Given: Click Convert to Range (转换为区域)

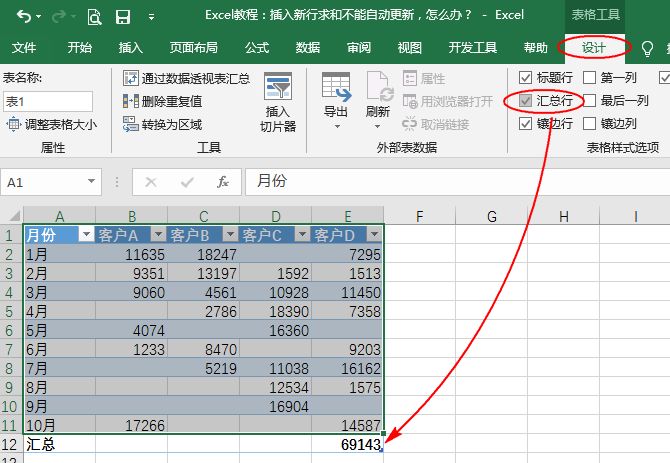Looking at the screenshot, I should tap(162, 124).
